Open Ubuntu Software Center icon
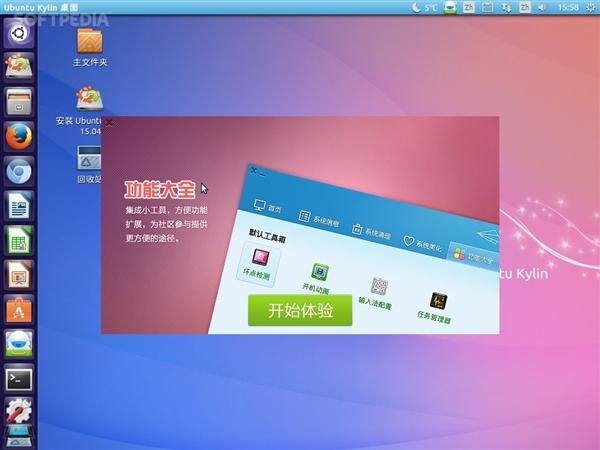The width and height of the screenshot is (600, 450). [18, 309]
